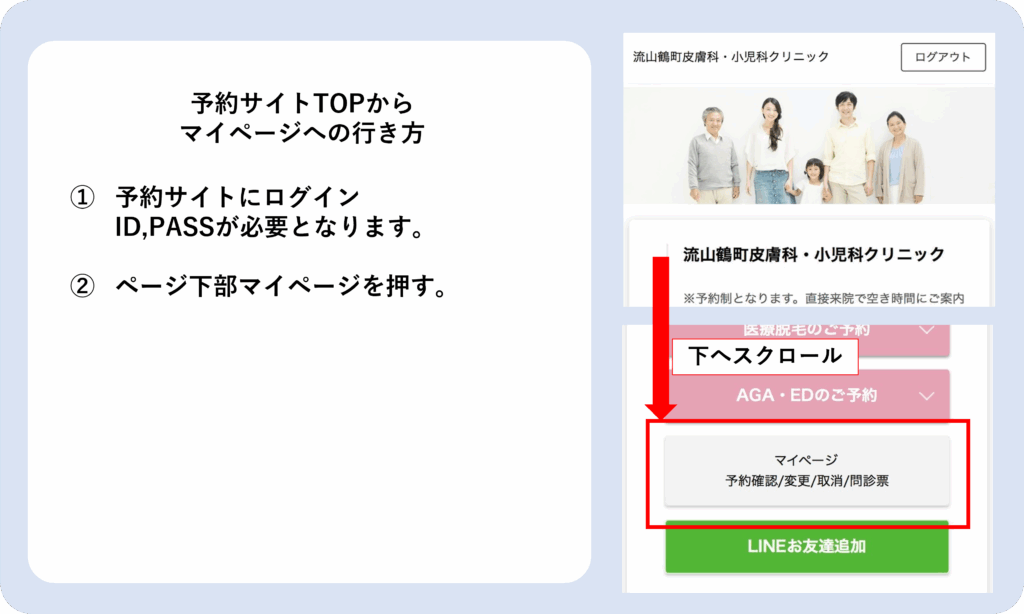
Task: Click the family photo banner image
Action: [x=809, y=146]
